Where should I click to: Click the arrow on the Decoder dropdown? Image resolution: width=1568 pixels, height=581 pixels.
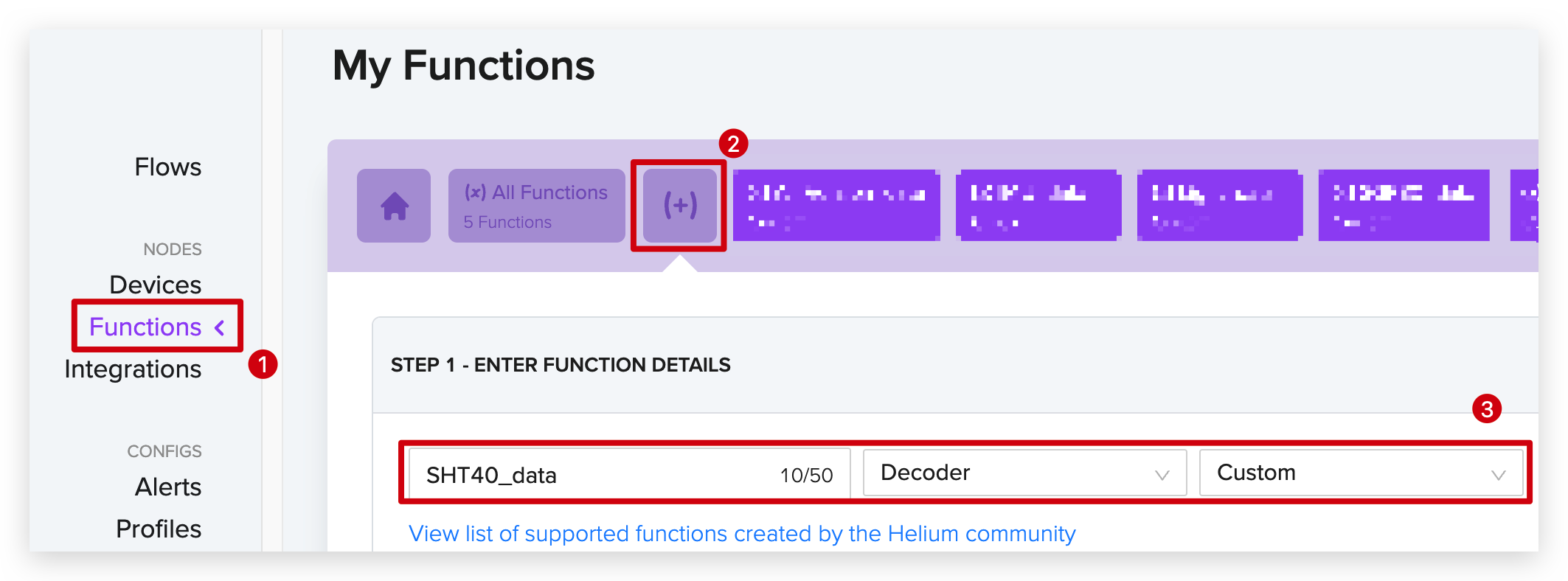[x=1162, y=475]
